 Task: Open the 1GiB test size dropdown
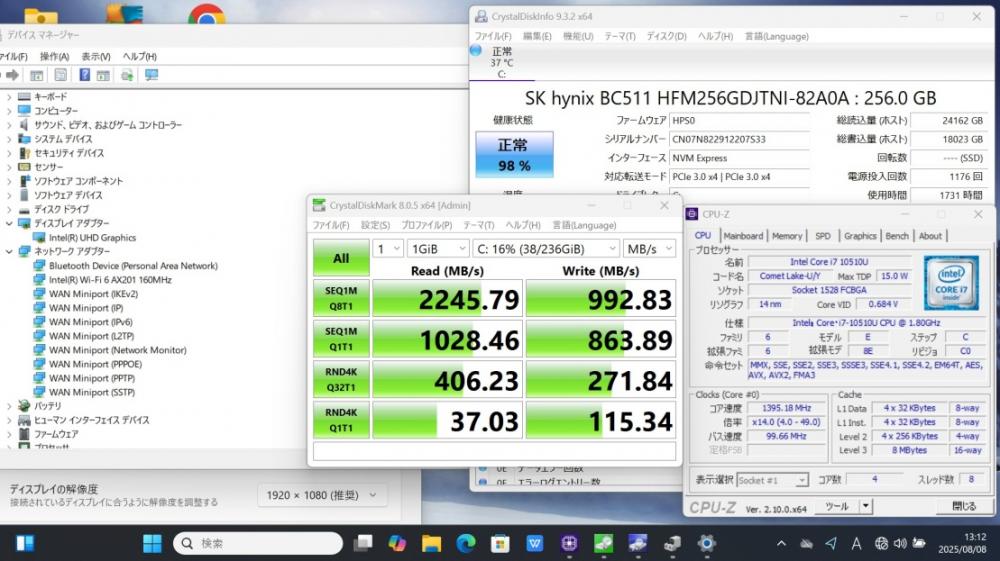[438, 249]
